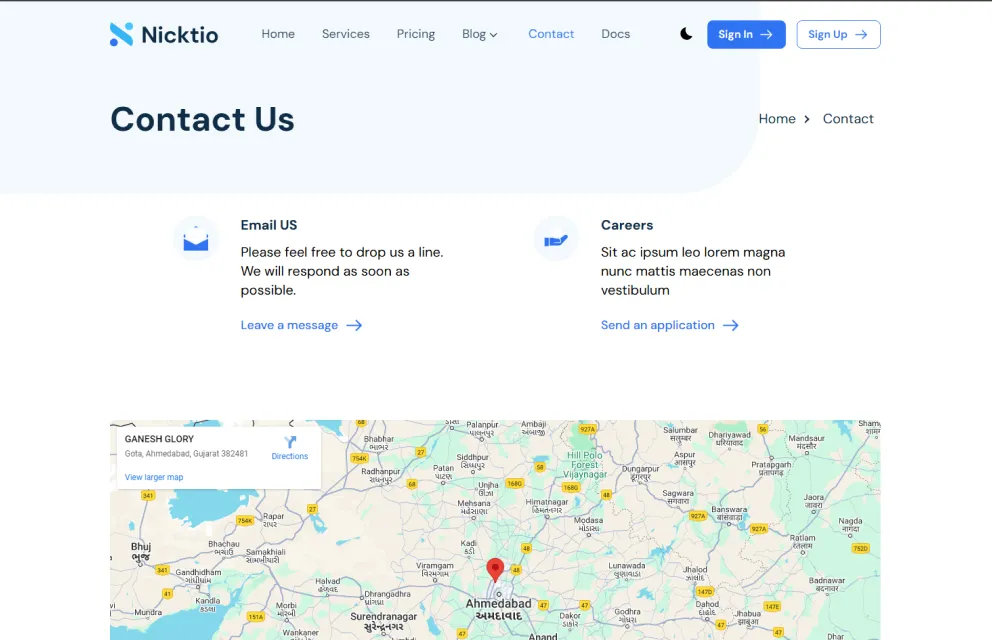Select the Contact nav item
The height and width of the screenshot is (640, 992).
tap(551, 34)
